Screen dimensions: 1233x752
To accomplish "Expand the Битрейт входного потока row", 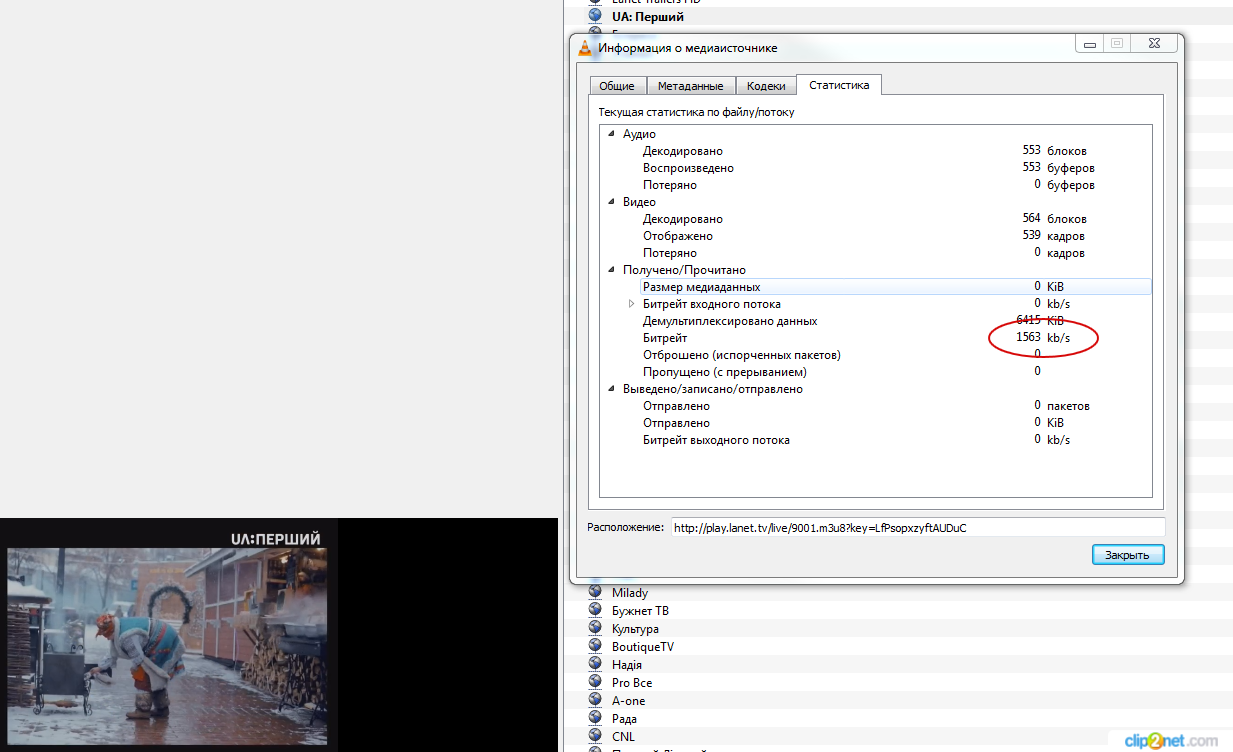I will pos(631,304).
